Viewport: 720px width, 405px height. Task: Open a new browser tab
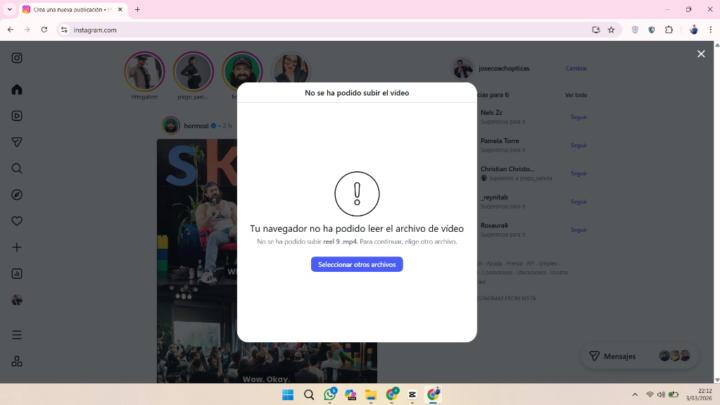pos(137,9)
